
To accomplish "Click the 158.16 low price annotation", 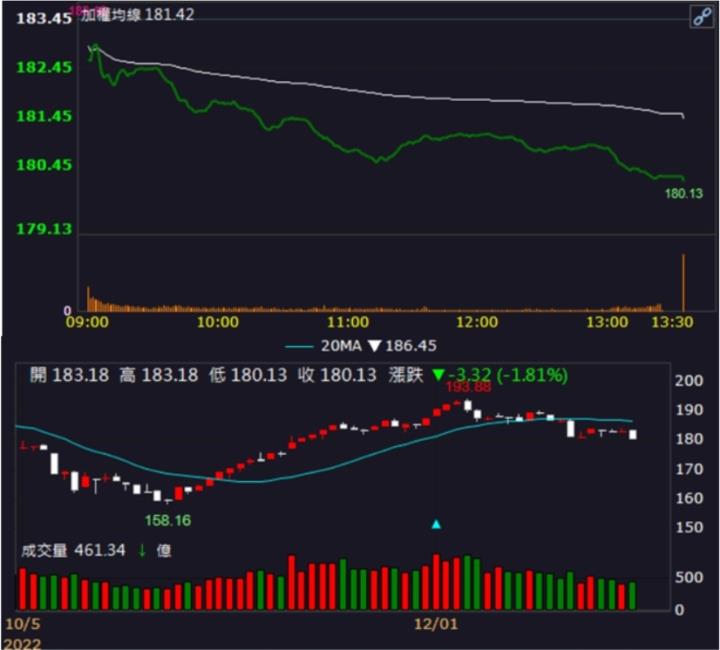I will (168, 521).
